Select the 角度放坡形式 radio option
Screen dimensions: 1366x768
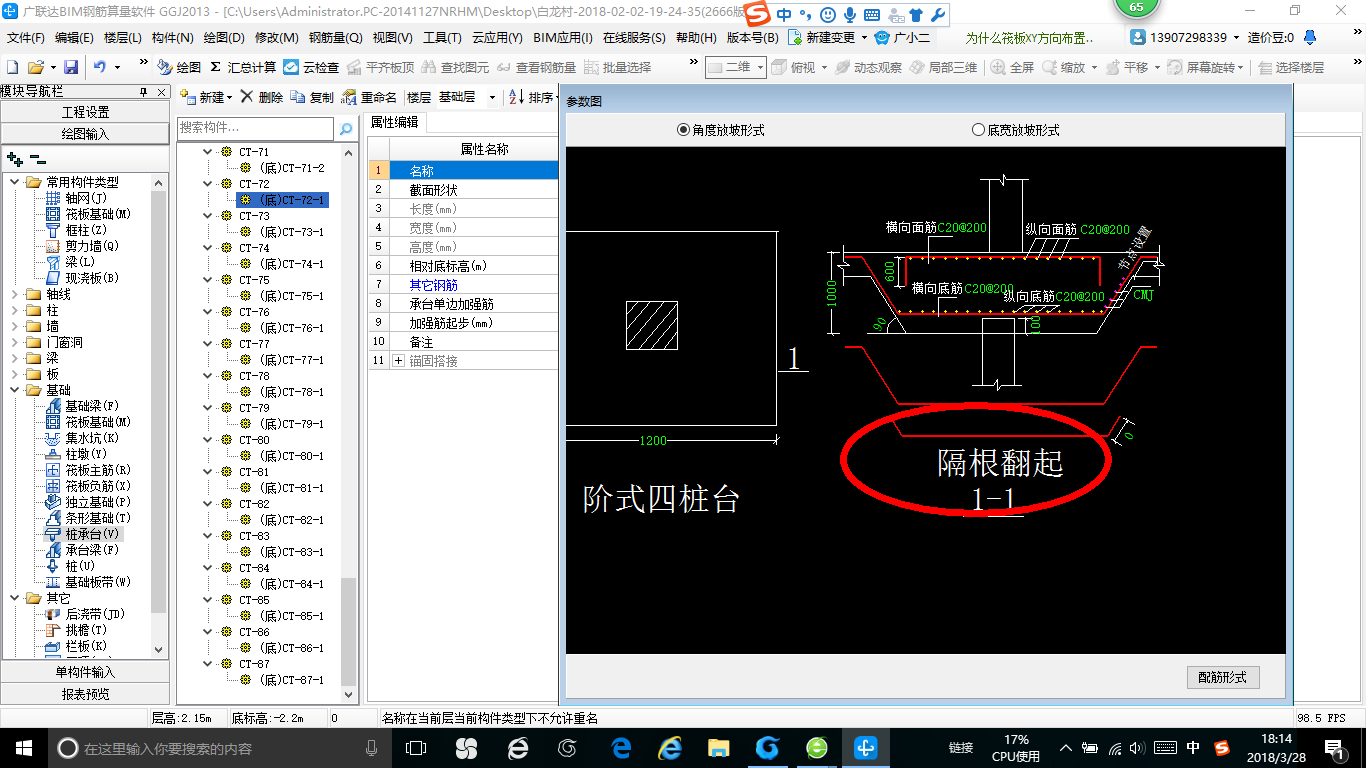click(720, 130)
